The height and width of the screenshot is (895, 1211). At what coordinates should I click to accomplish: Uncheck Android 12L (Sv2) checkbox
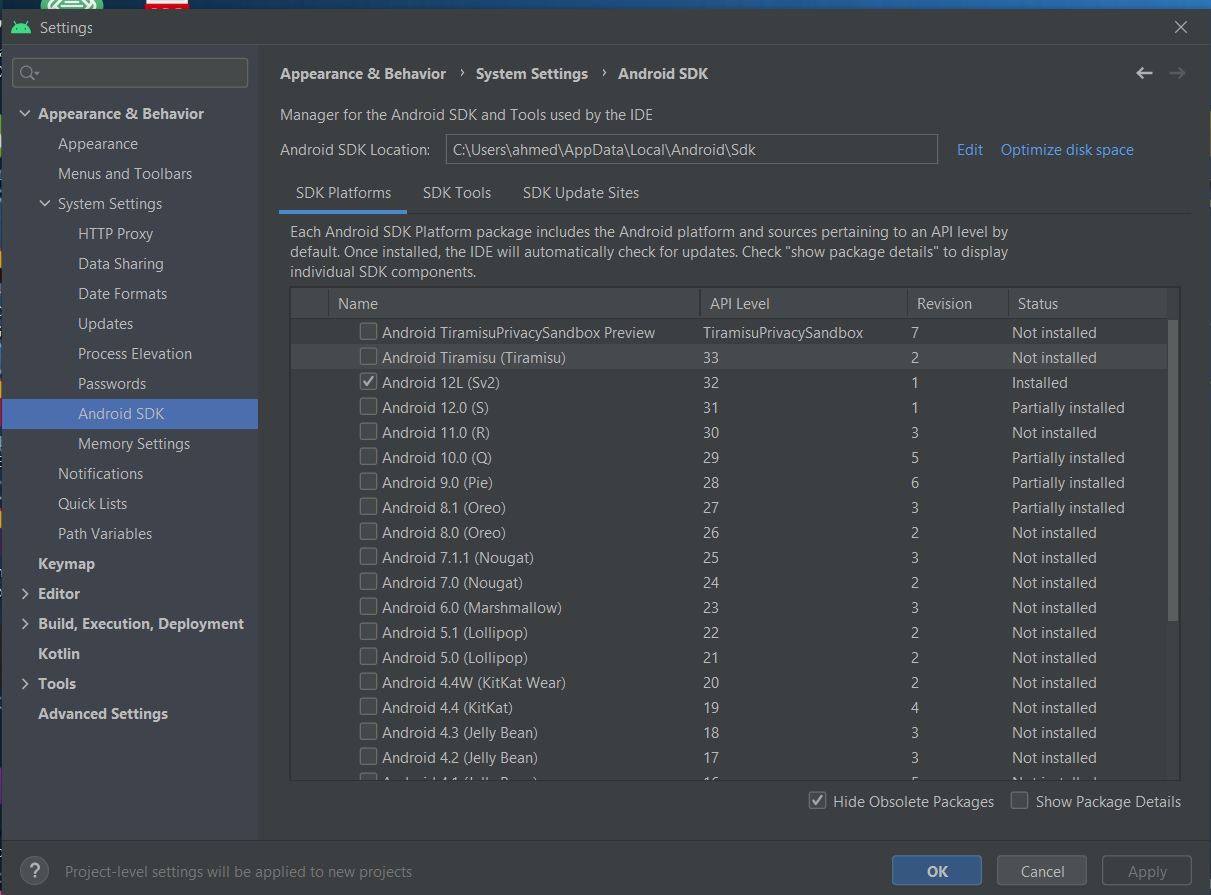[x=369, y=381]
